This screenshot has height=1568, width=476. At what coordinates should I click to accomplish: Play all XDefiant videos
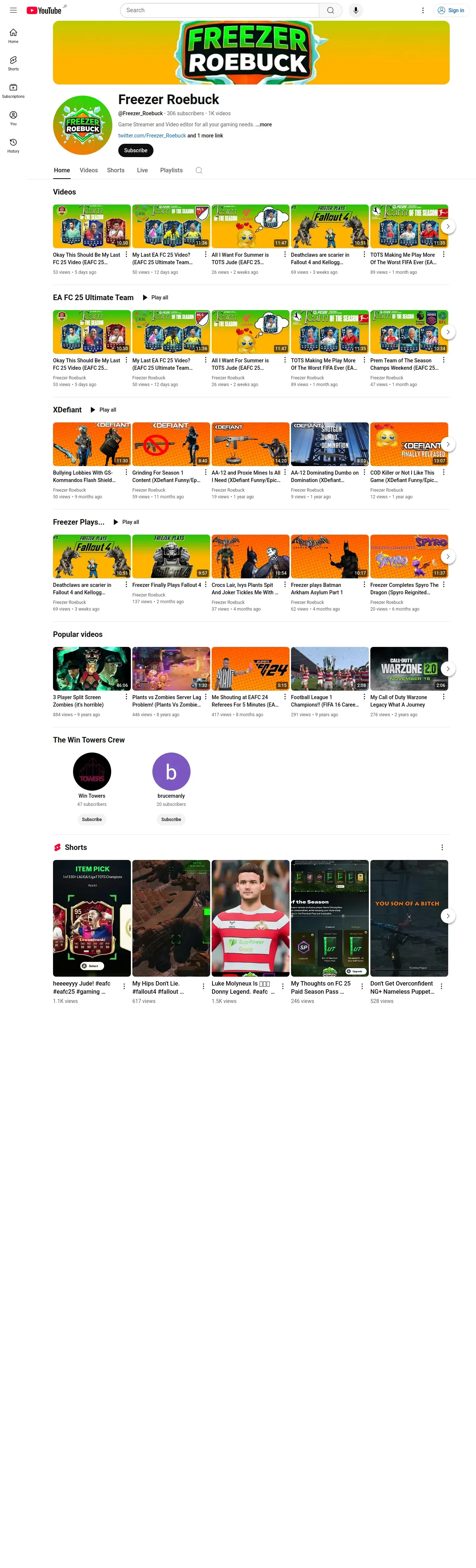(103, 410)
